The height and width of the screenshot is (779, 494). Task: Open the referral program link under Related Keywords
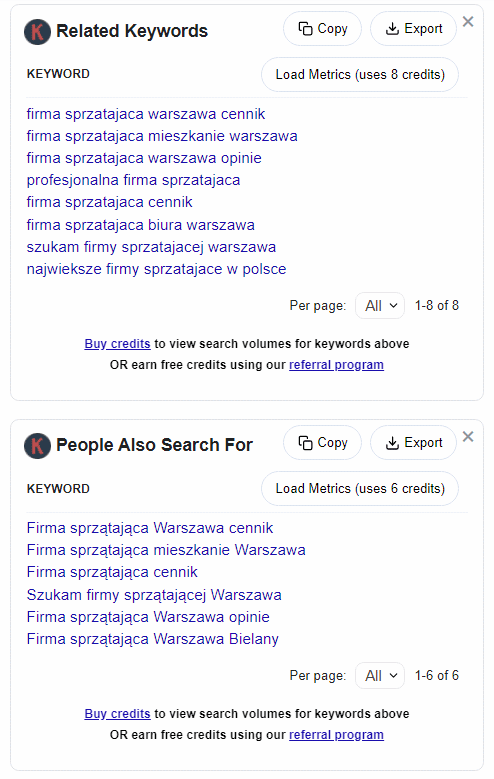[336, 365]
